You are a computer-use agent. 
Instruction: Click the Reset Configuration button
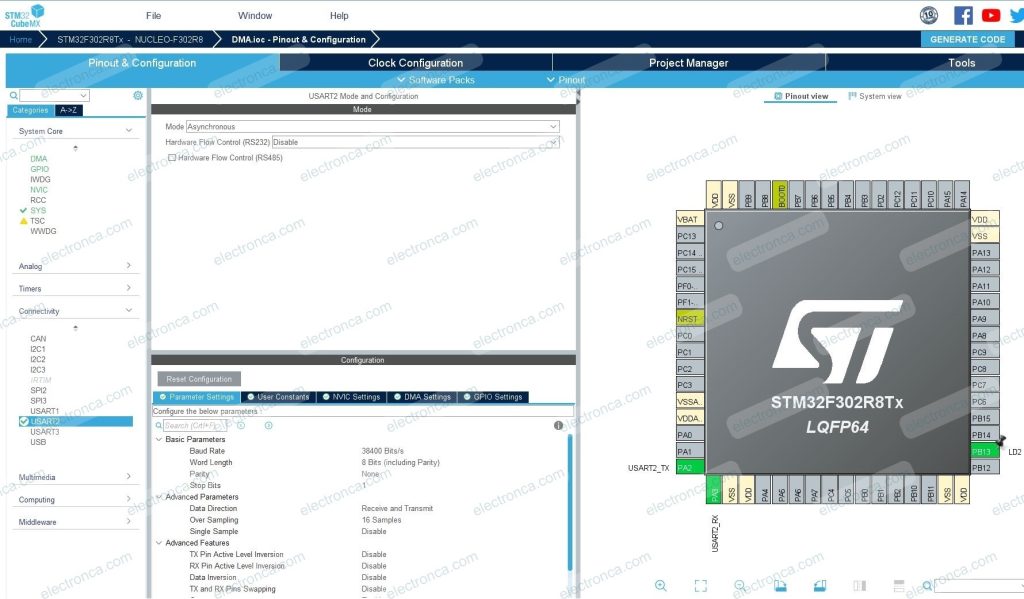199,379
